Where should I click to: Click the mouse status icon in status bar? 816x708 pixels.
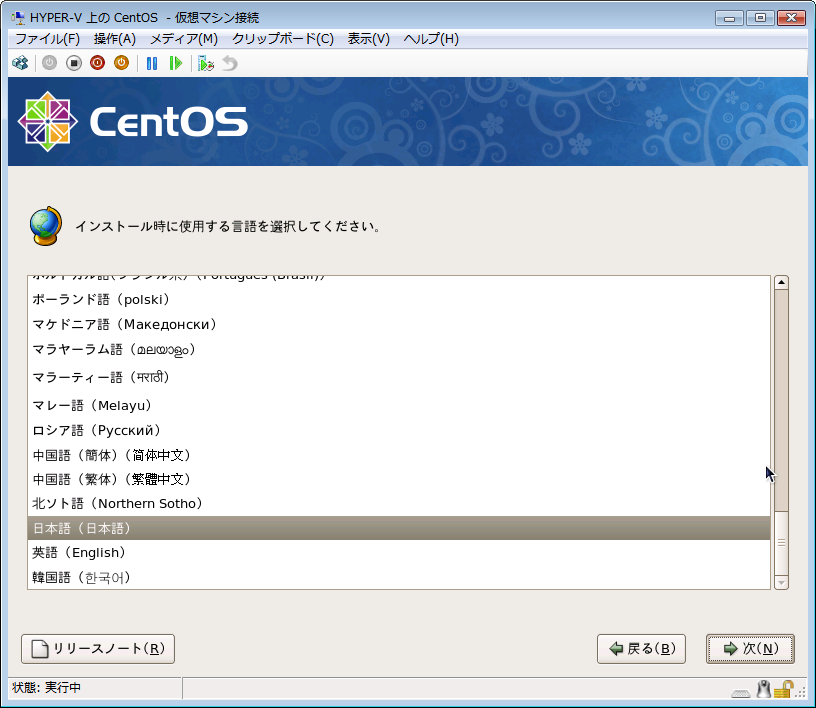click(x=764, y=689)
